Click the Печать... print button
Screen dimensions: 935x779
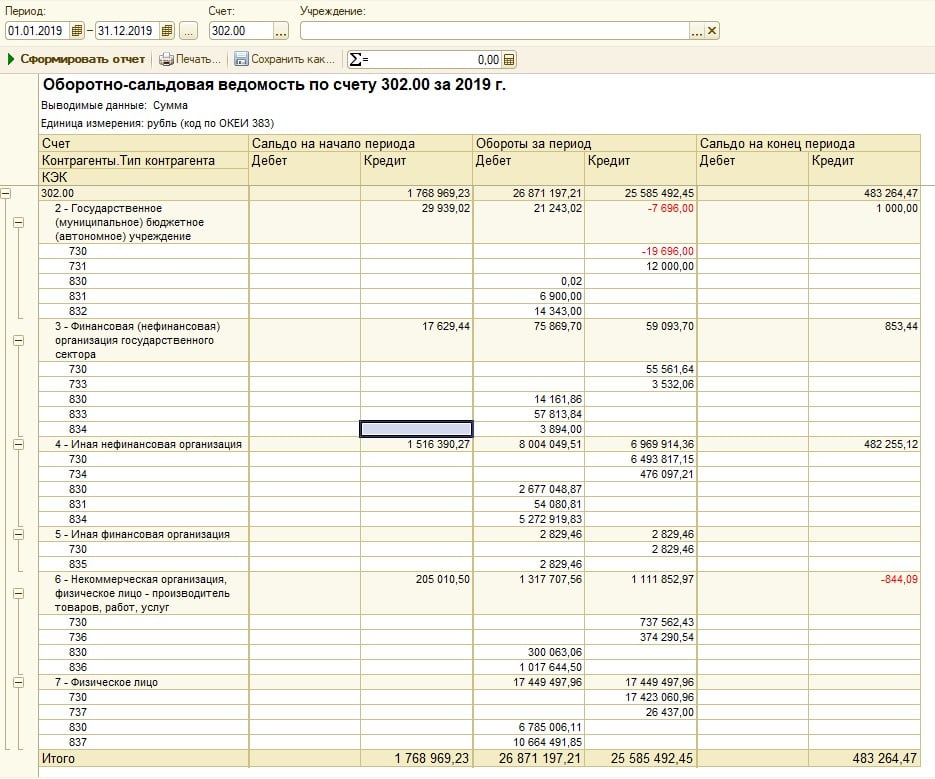coord(190,60)
